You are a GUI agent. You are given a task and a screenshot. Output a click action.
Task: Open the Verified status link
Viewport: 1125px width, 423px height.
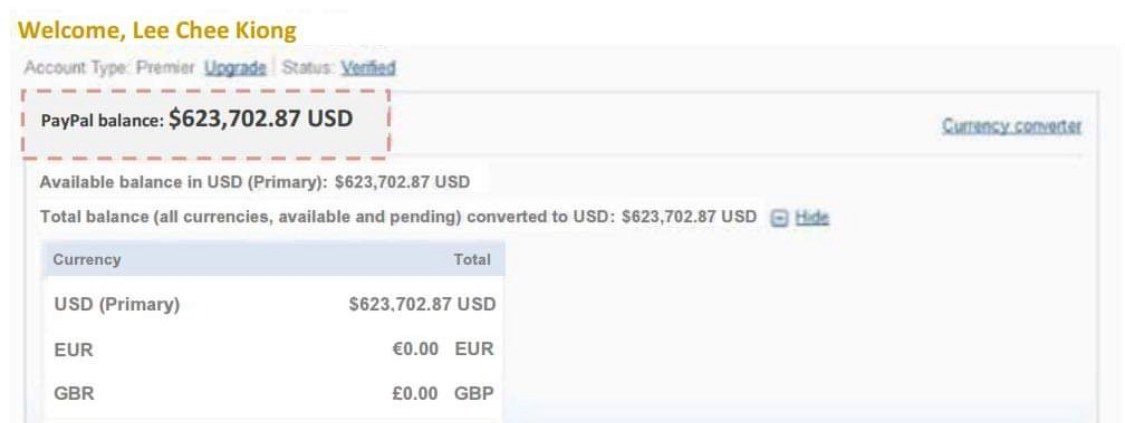pyautogui.click(x=368, y=68)
